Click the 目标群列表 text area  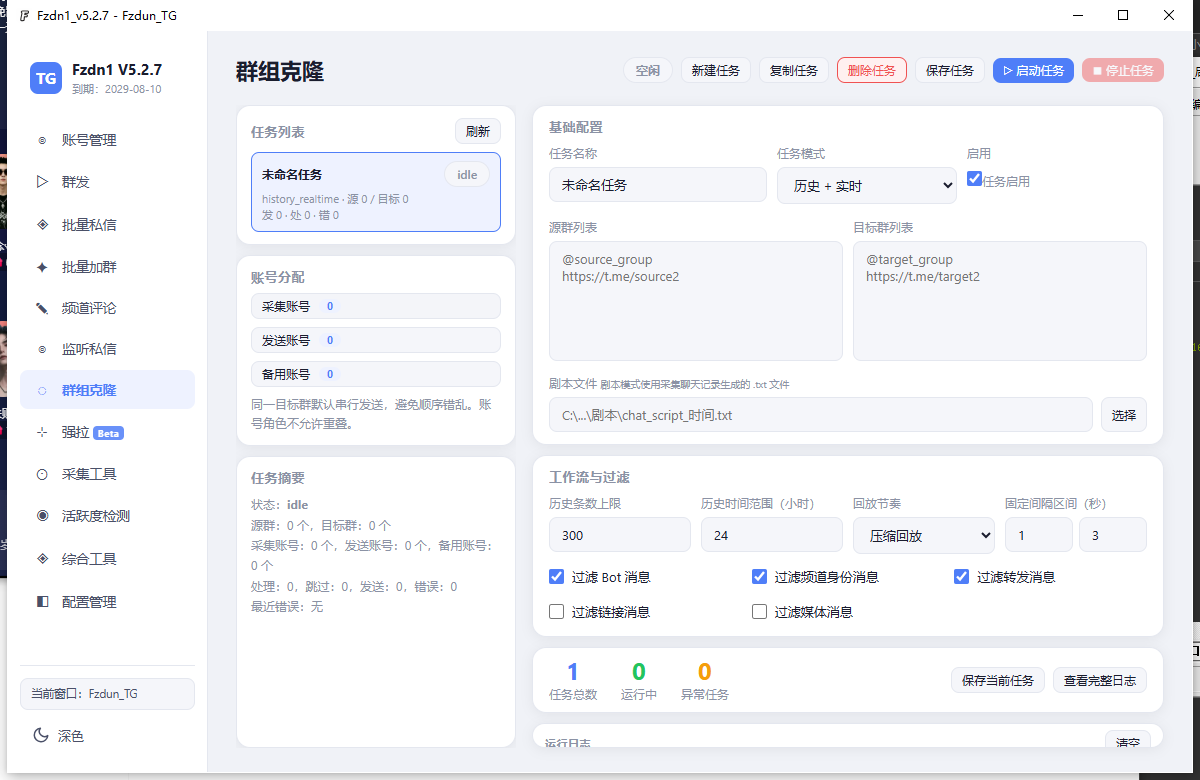click(x=1000, y=301)
